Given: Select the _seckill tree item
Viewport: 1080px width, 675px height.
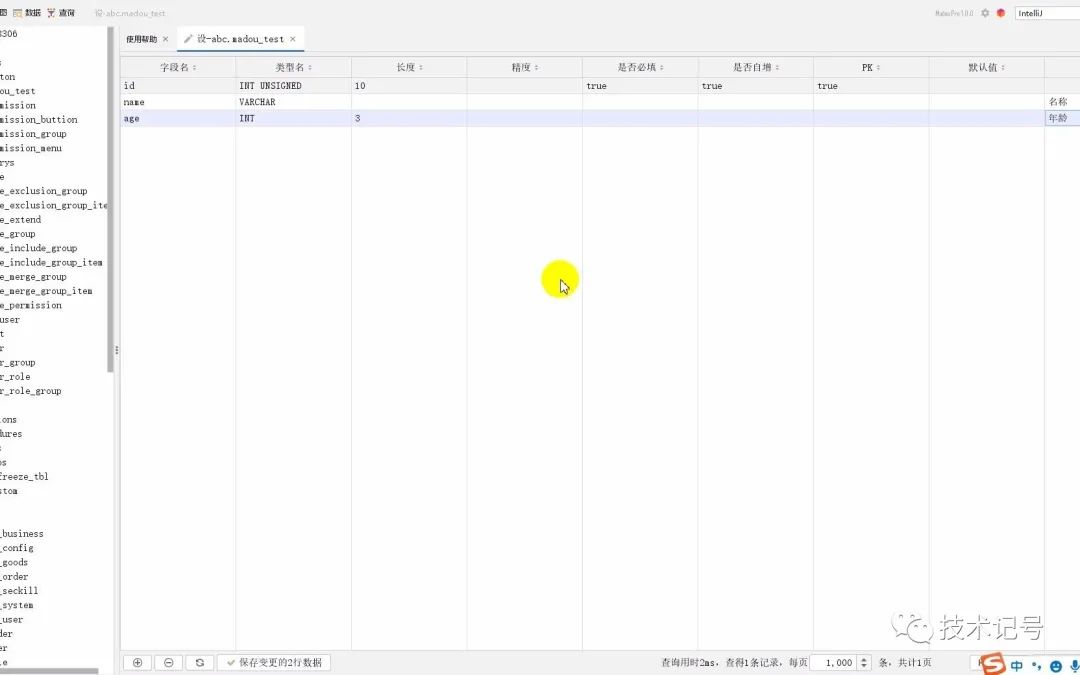Looking at the screenshot, I should (x=19, y=591).
